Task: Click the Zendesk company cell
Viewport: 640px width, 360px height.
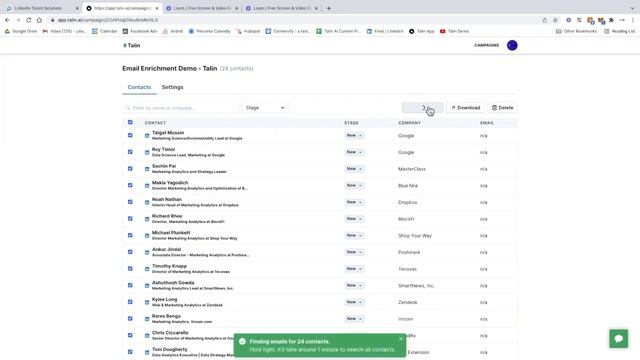Action: (x=408, y=302)
